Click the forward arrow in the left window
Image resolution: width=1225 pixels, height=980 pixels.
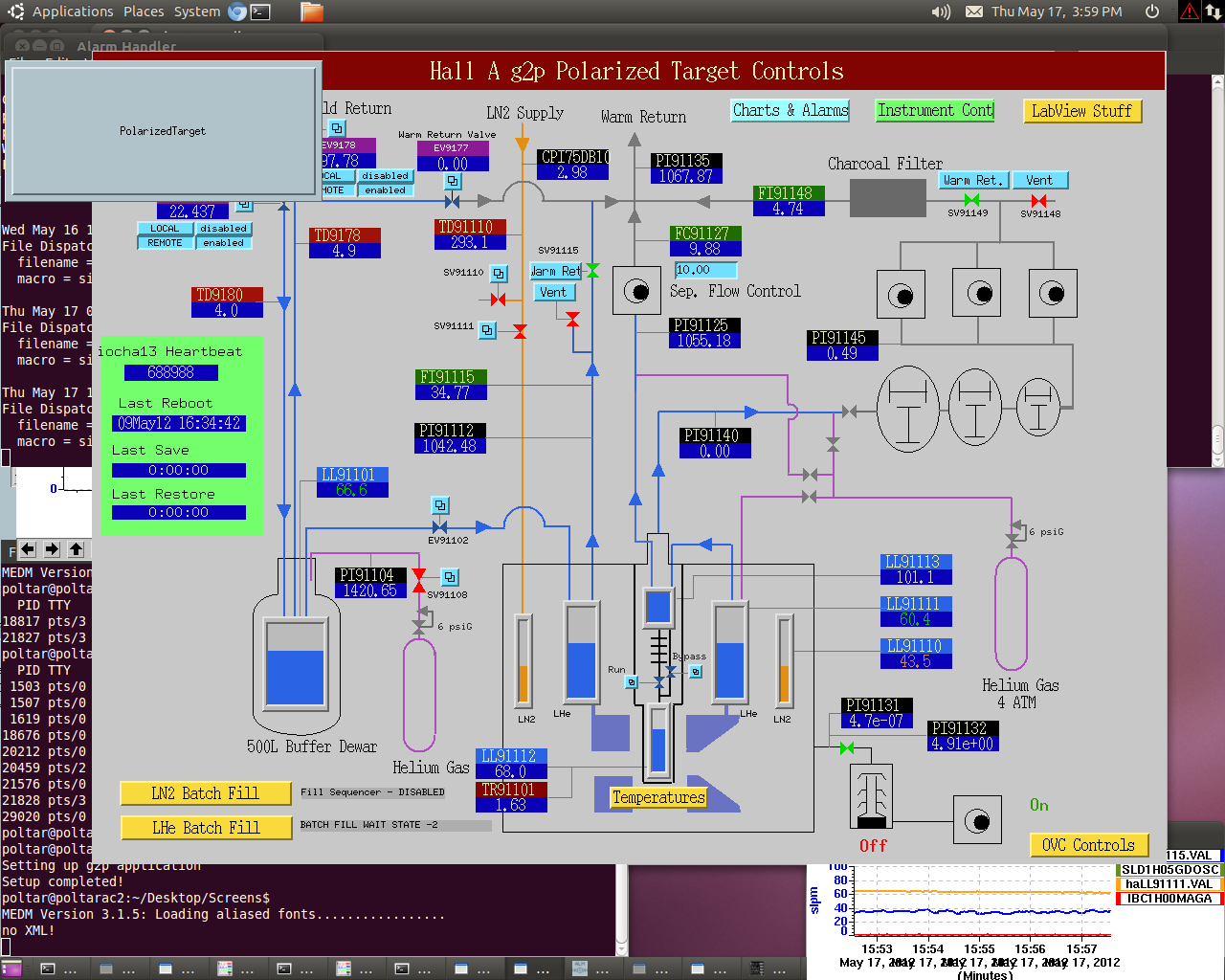52,549
